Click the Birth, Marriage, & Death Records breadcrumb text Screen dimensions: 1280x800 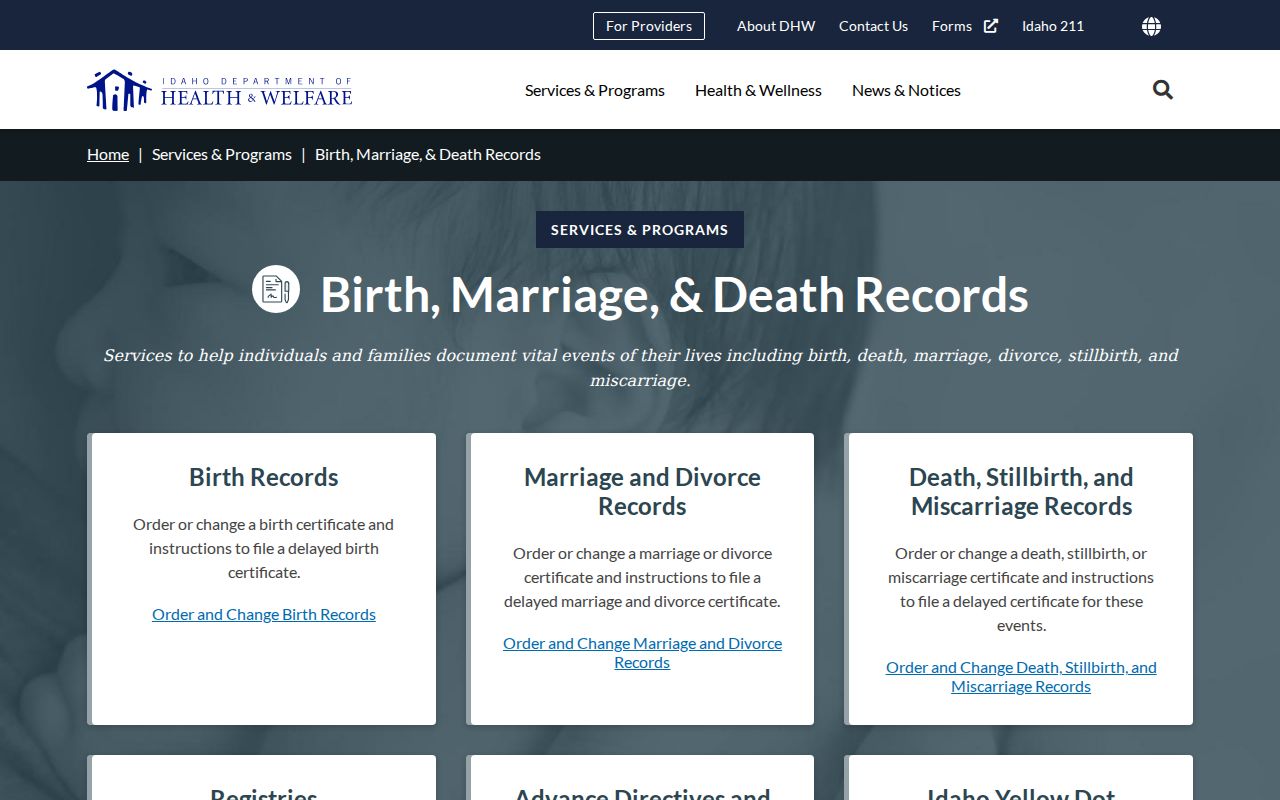click(x=428, y=154)
